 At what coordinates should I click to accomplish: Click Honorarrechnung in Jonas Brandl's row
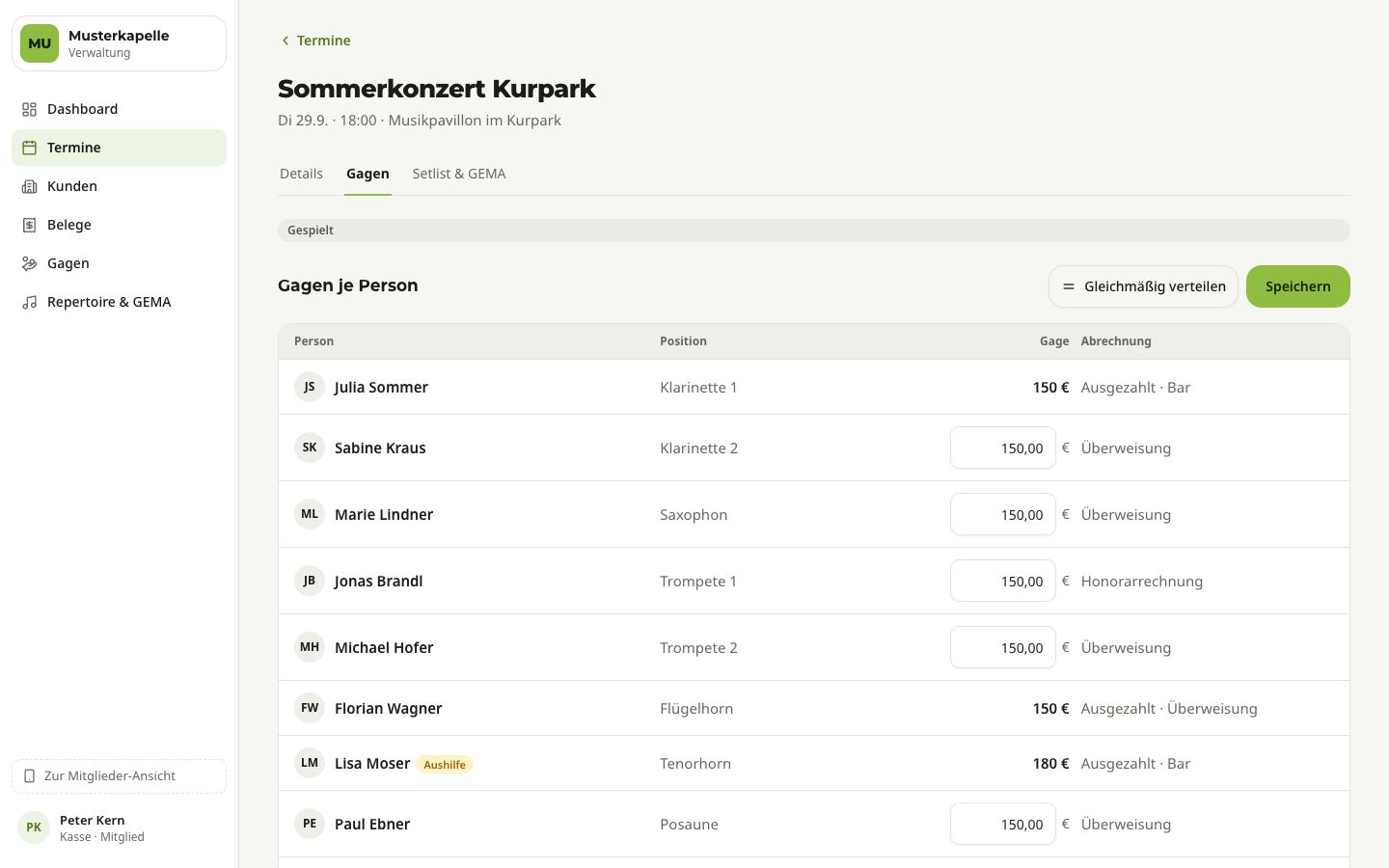pyautogui.click(x=1142, y=581)
